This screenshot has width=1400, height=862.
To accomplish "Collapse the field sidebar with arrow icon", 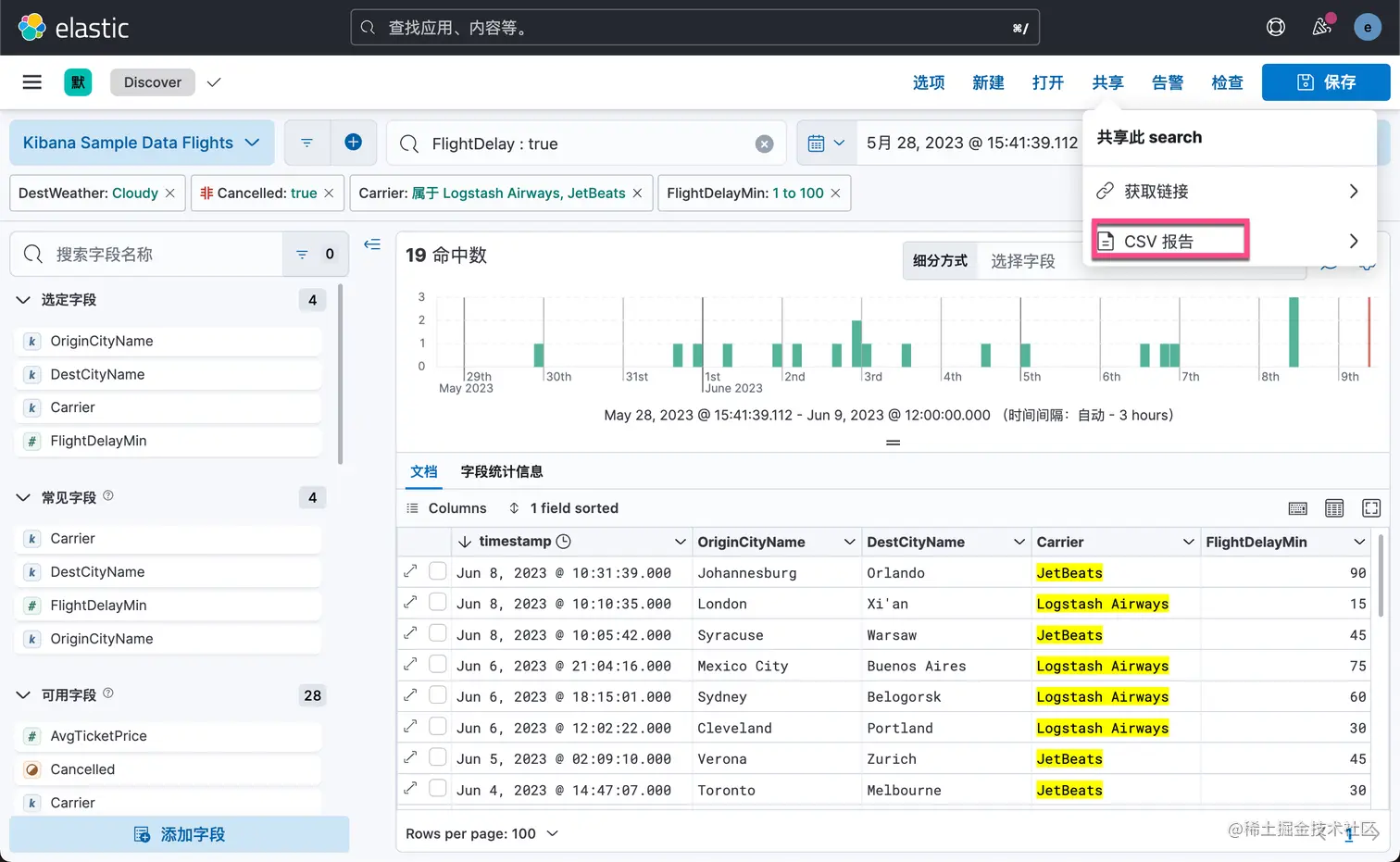I will click(x=372, y=244).
